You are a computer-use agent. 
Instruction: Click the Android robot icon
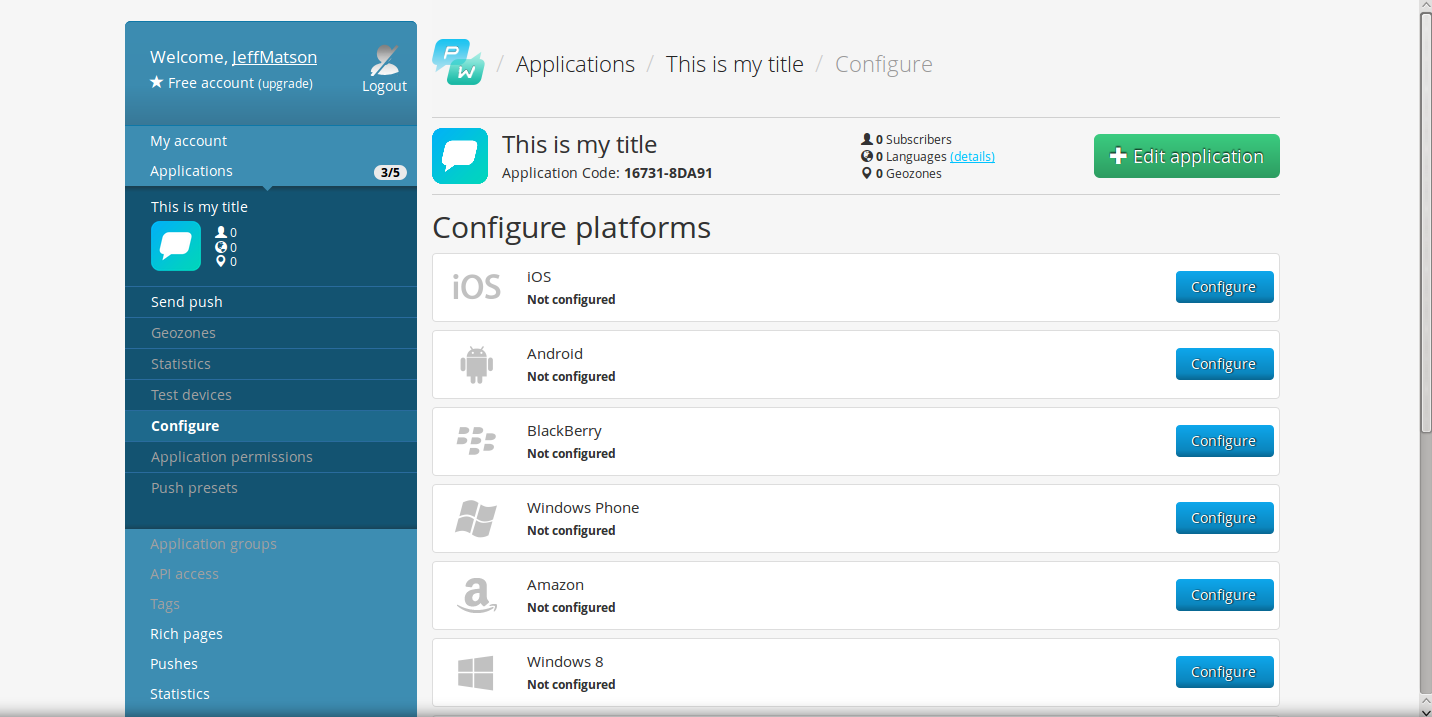(476, 365)
